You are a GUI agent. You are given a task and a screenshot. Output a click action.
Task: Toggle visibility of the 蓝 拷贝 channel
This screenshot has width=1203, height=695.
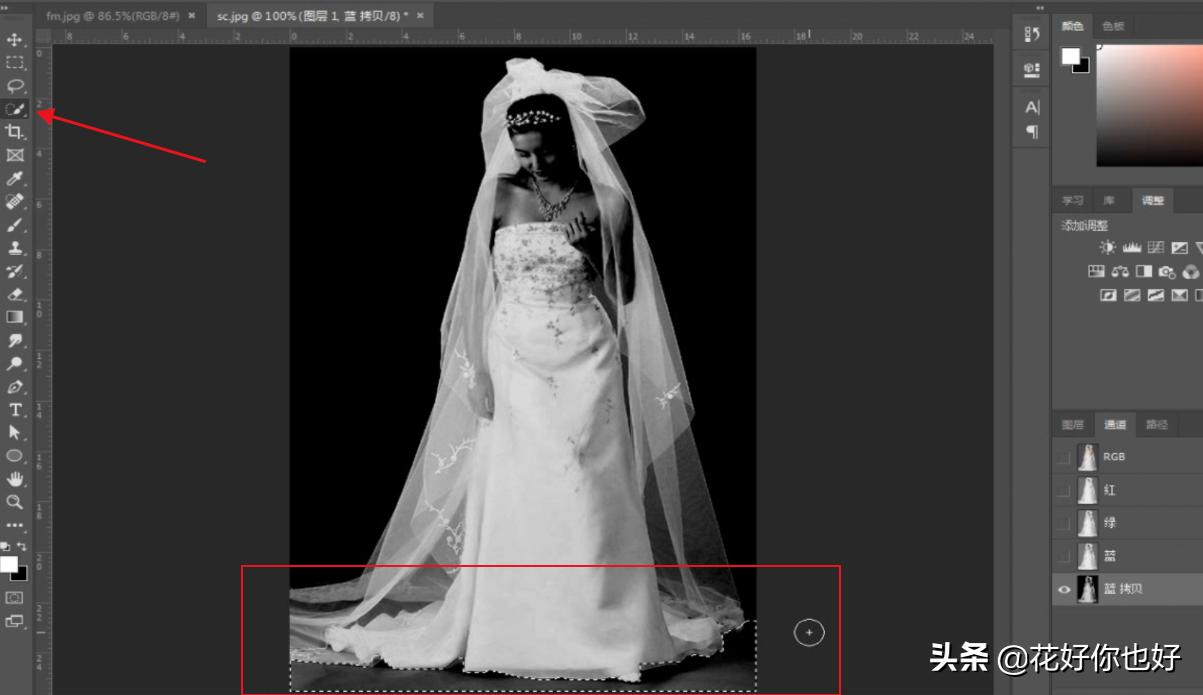[x=1064, y=589]
